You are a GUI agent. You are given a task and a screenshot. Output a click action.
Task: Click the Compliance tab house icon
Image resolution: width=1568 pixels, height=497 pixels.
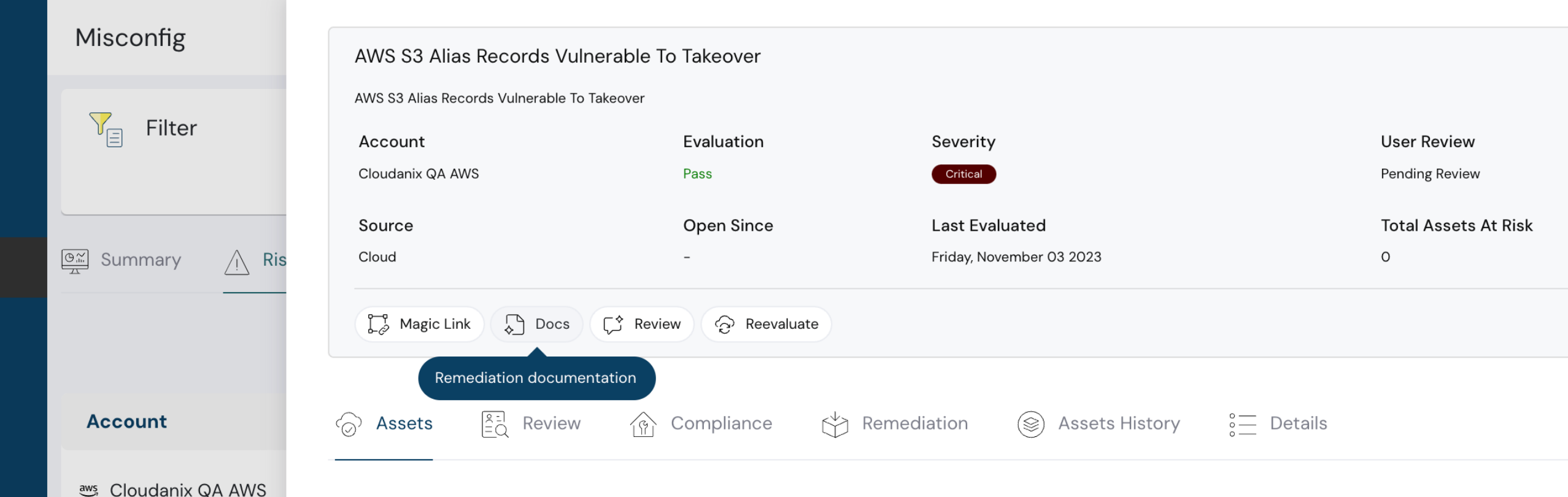(x=643, y=424)
